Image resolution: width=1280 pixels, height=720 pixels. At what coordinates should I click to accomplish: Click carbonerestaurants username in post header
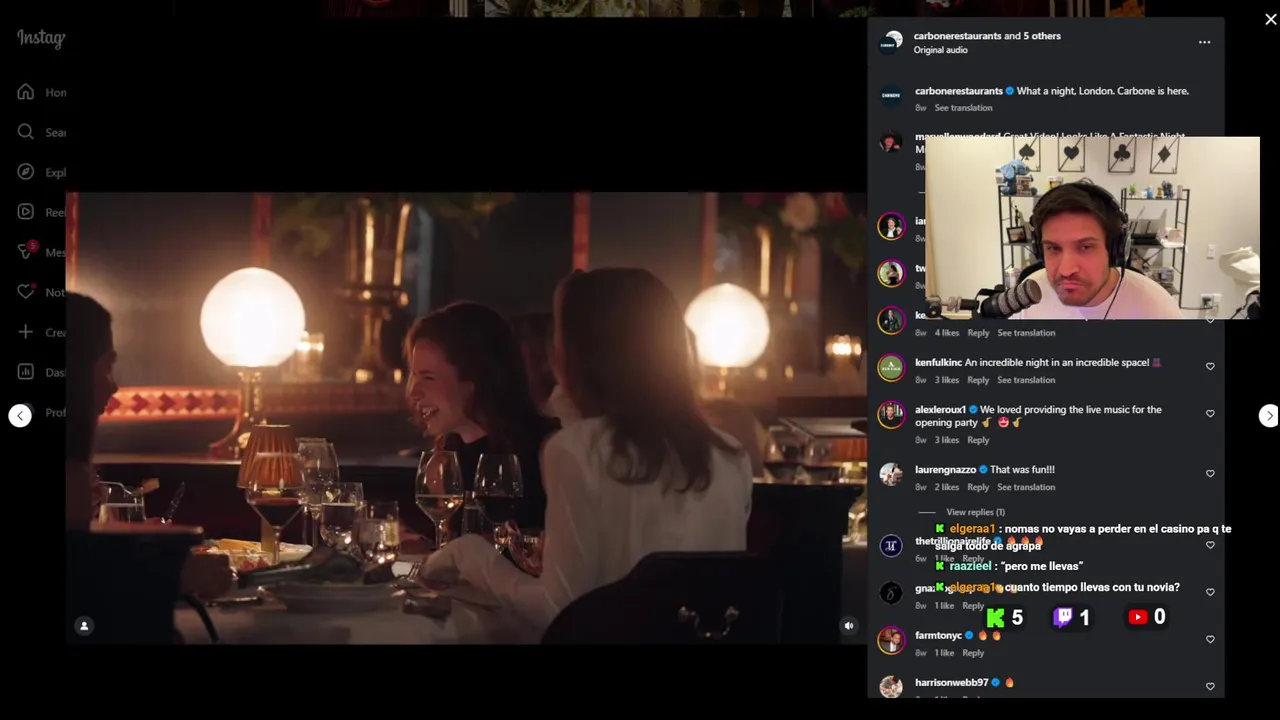click(957, 36)
